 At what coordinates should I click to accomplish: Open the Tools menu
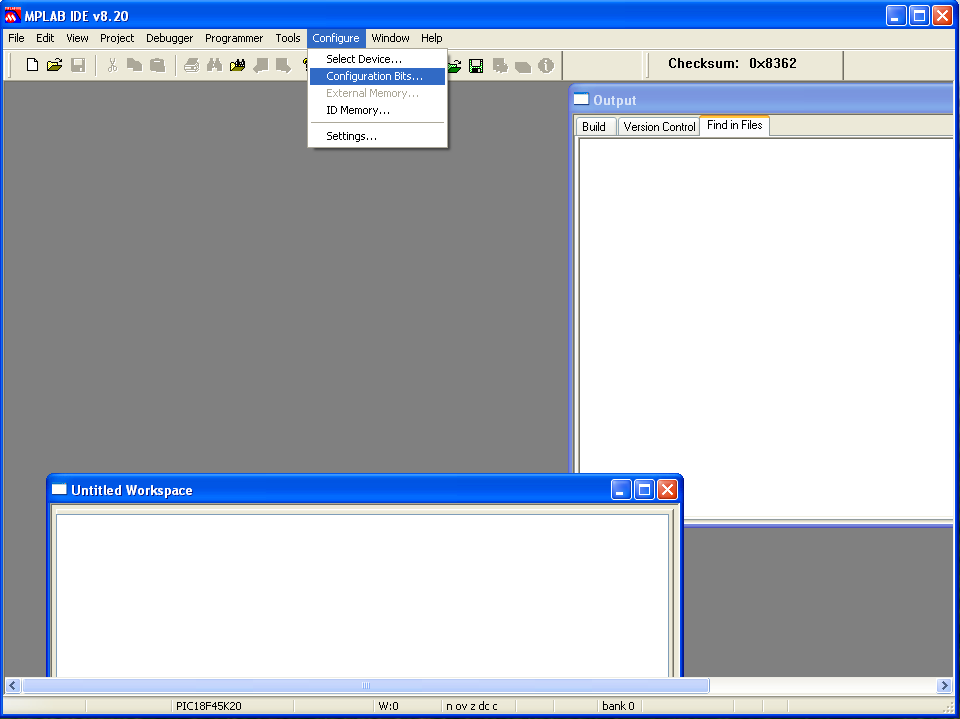(x=288, y=38)
